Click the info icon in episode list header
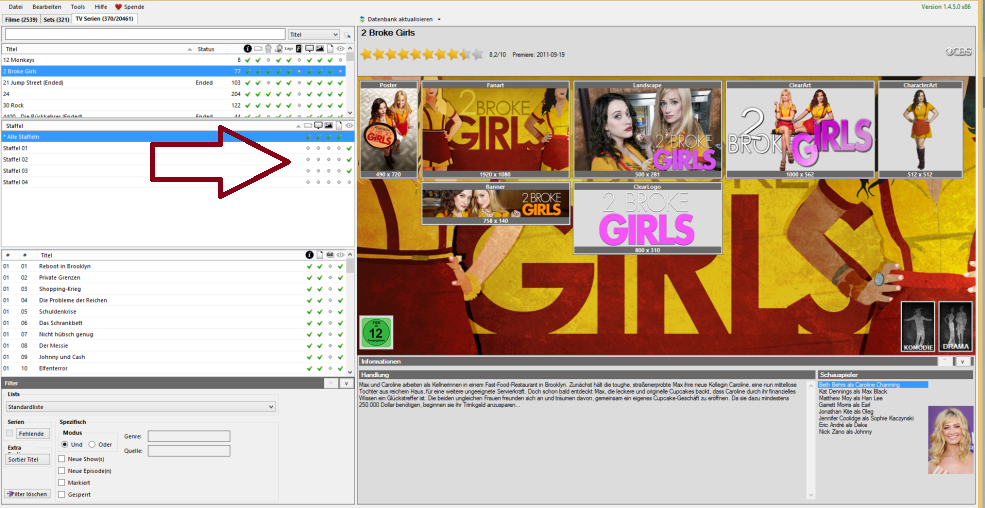Screen dimensions: 985x508 (310, 255)
